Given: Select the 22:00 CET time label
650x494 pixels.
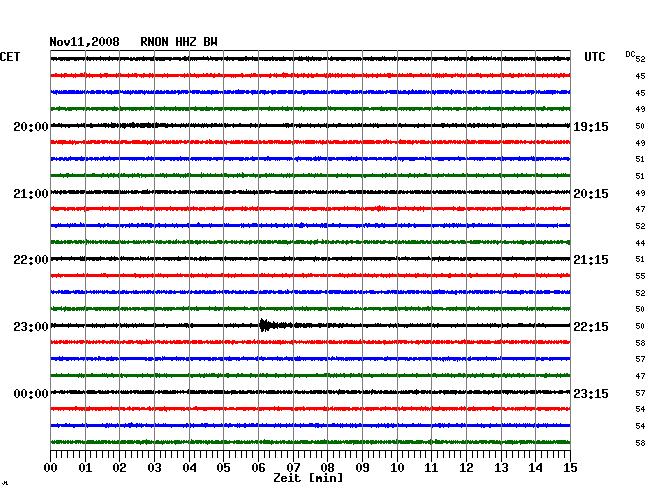Looking at the screenshot, I should pos(31,260).
